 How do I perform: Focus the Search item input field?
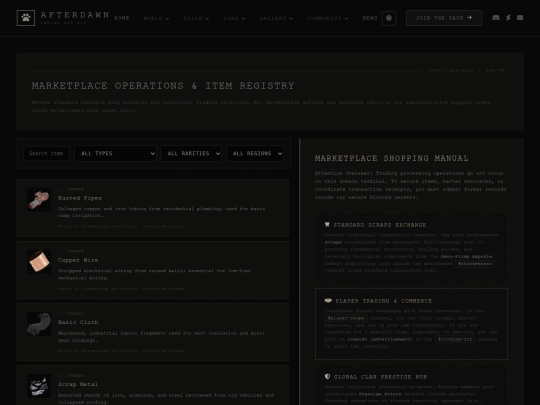[46, 154]
